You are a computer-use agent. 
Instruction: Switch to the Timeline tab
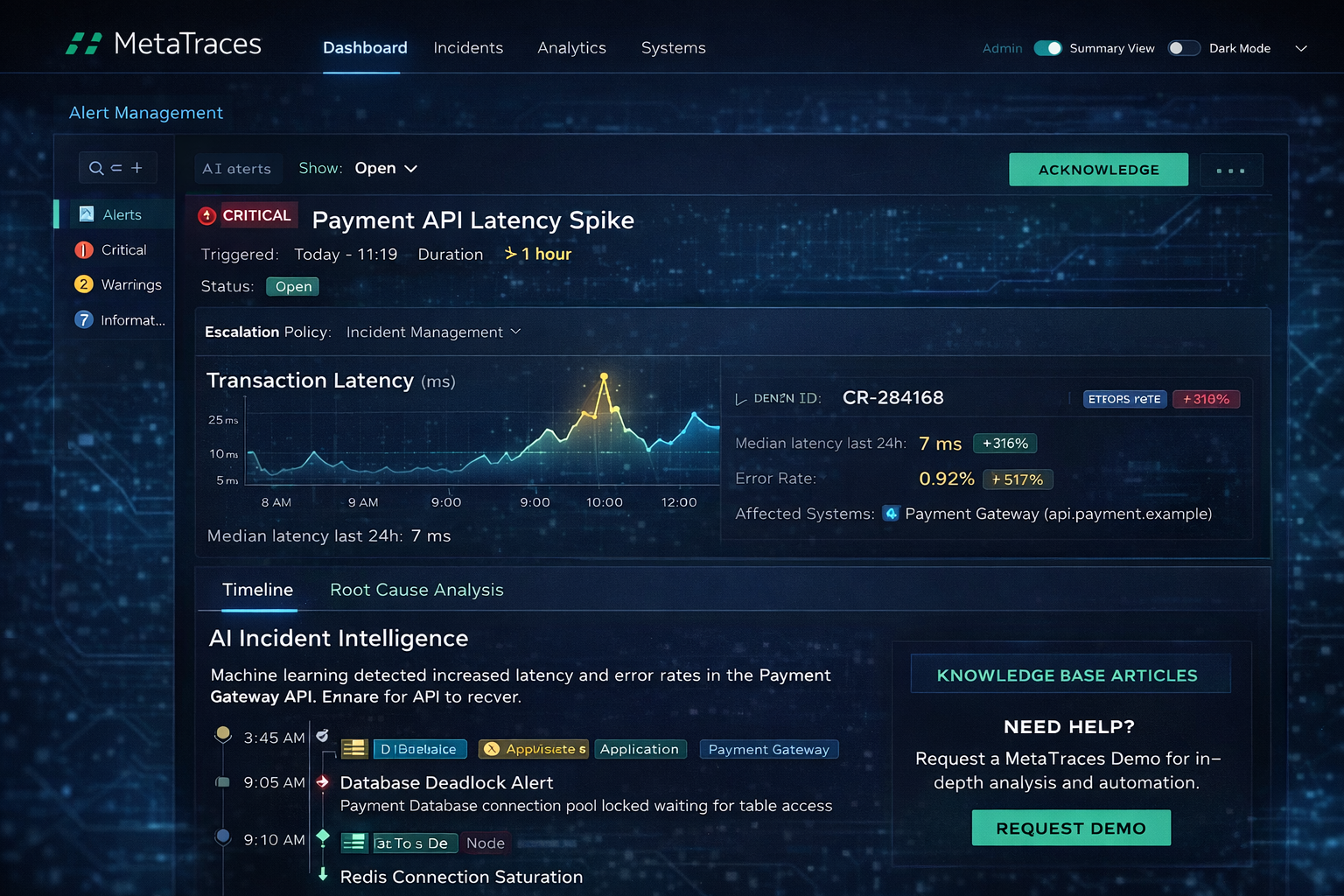(257, 590)
